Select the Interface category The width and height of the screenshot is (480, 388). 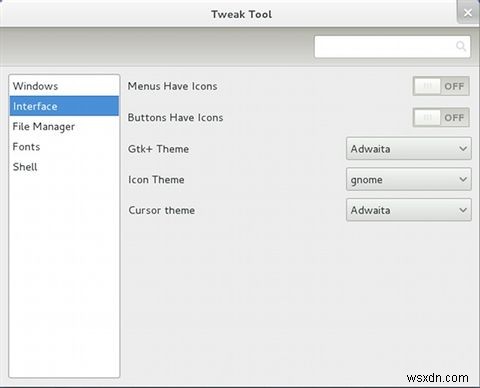point(64,106)
